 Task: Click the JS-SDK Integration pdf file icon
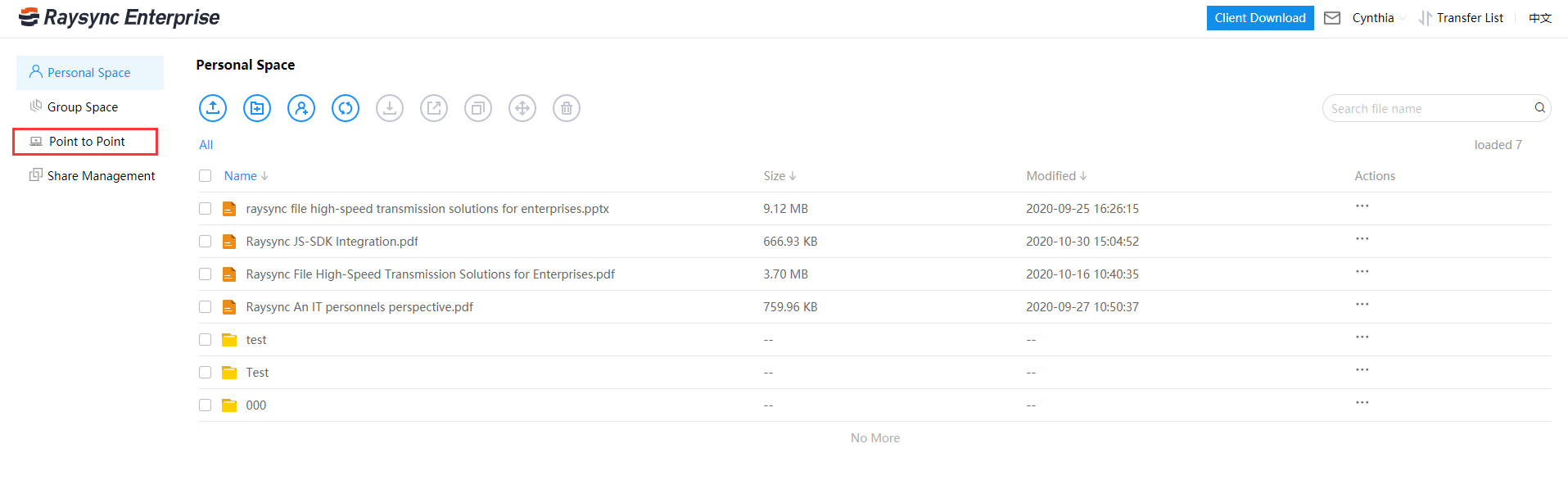click(229, 242)
